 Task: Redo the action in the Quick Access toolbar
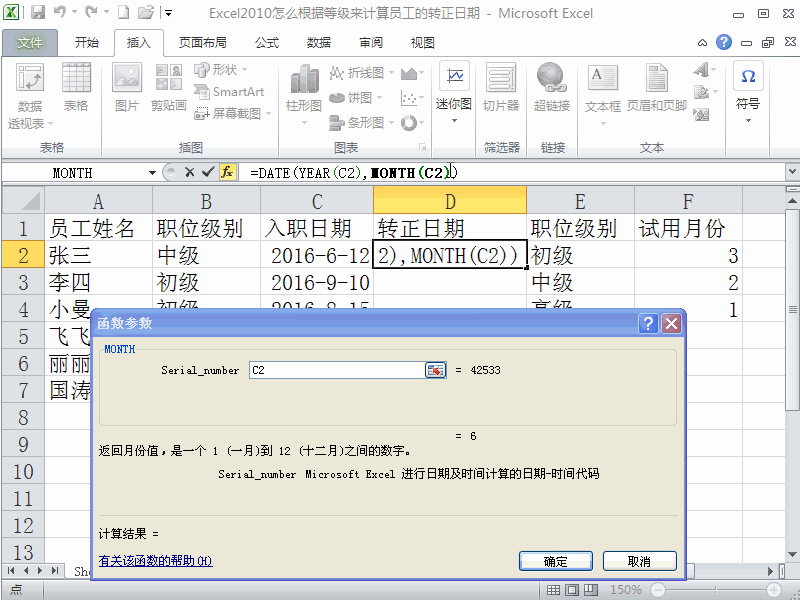tap(91, 12)
